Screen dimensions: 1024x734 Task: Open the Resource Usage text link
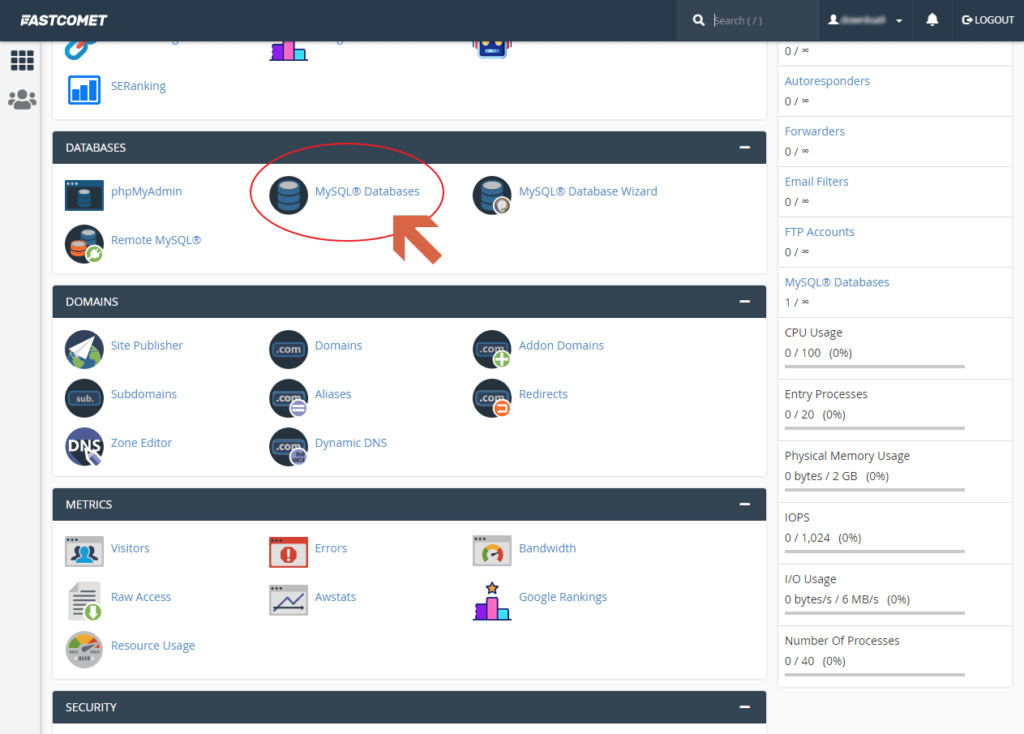pos(153,645)
